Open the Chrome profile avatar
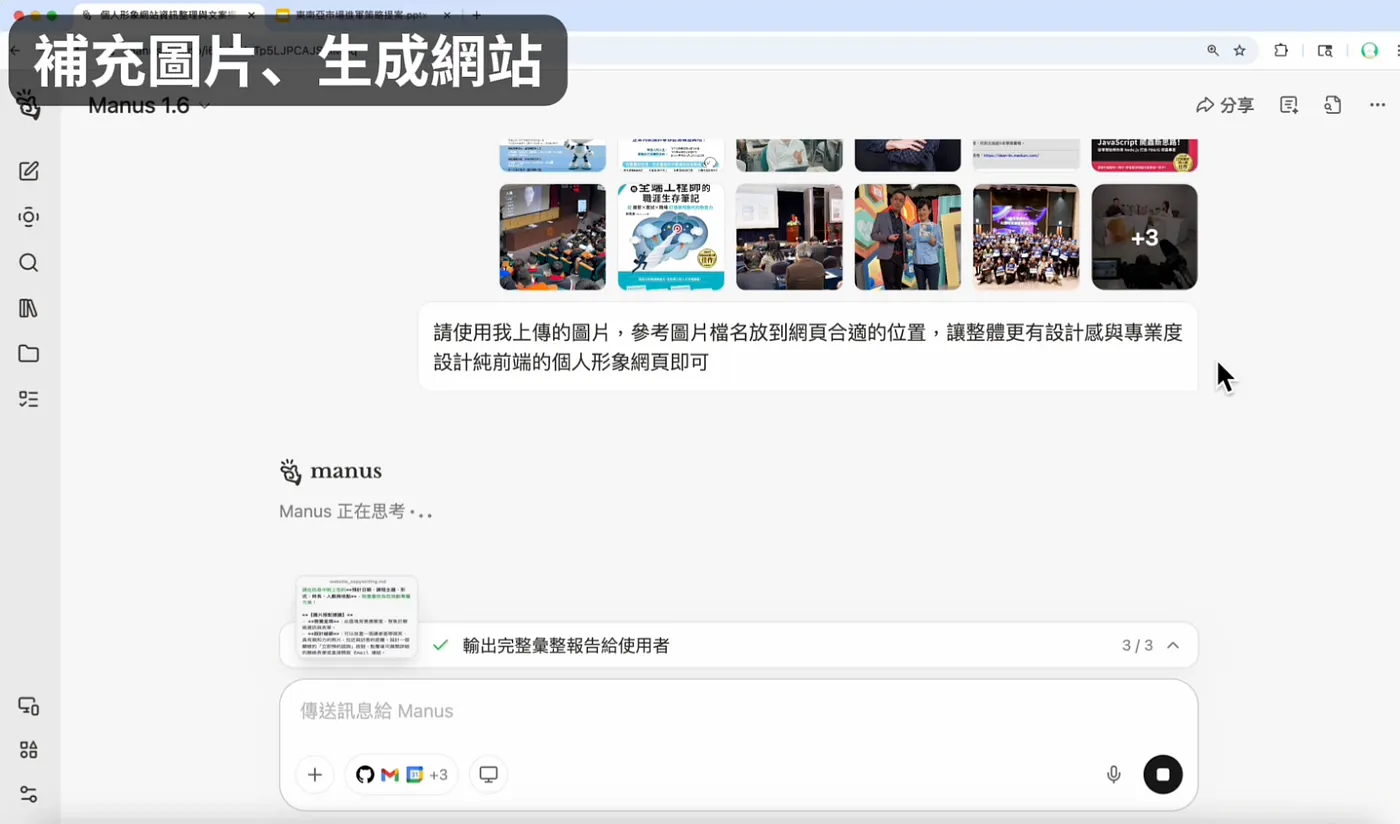Screen dimensions: 1400x824 [1370, 50]
